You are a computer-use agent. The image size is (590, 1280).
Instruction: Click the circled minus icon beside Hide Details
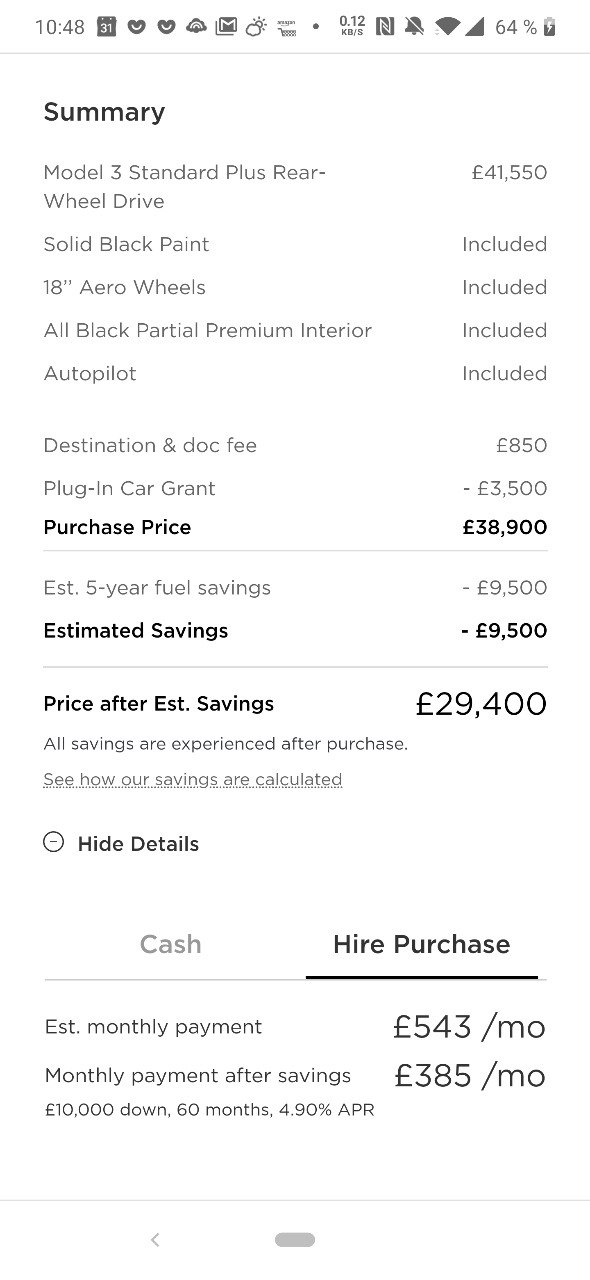click(54, 842)
